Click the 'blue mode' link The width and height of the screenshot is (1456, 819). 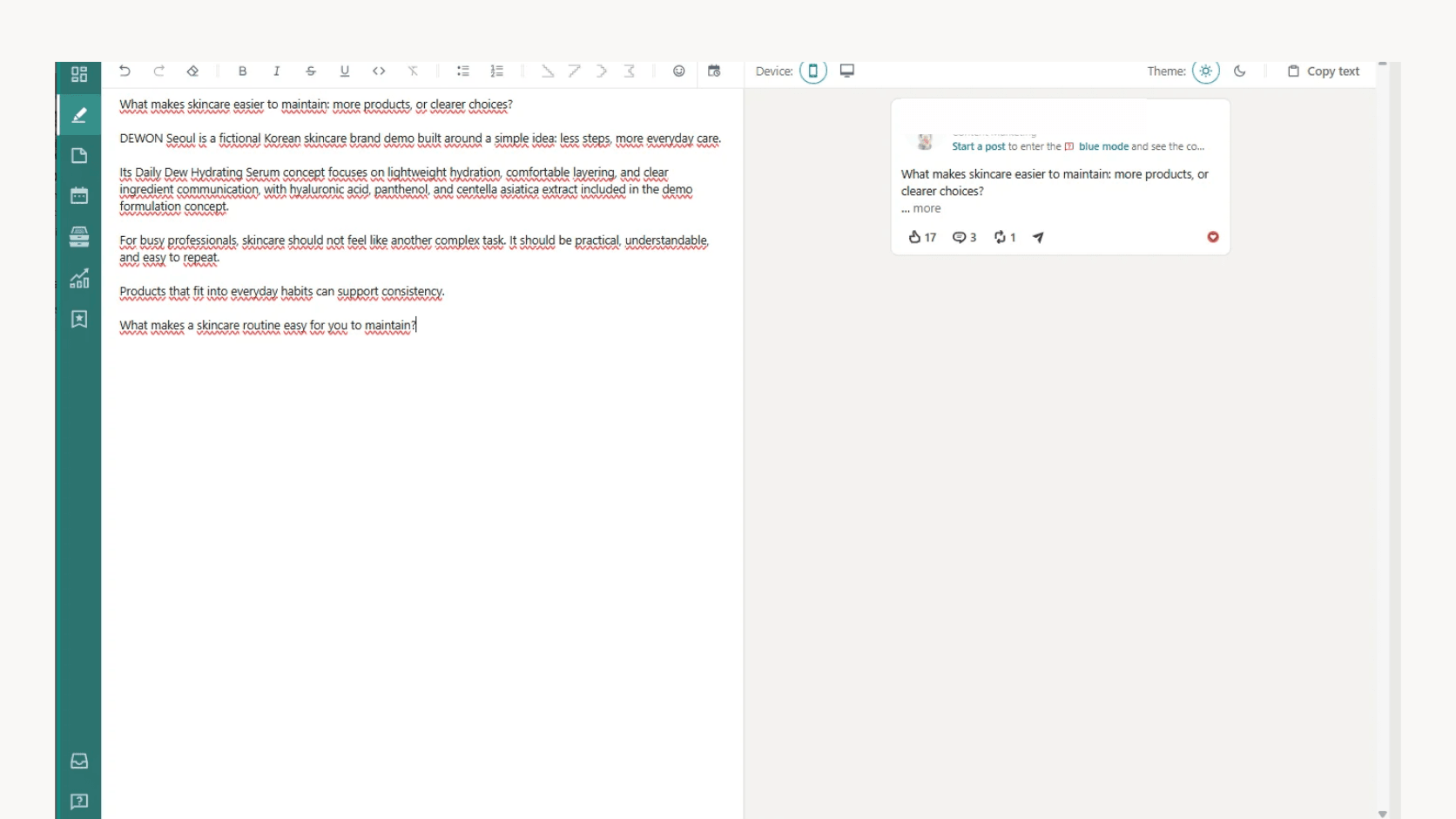click(x=1103, y=146)
